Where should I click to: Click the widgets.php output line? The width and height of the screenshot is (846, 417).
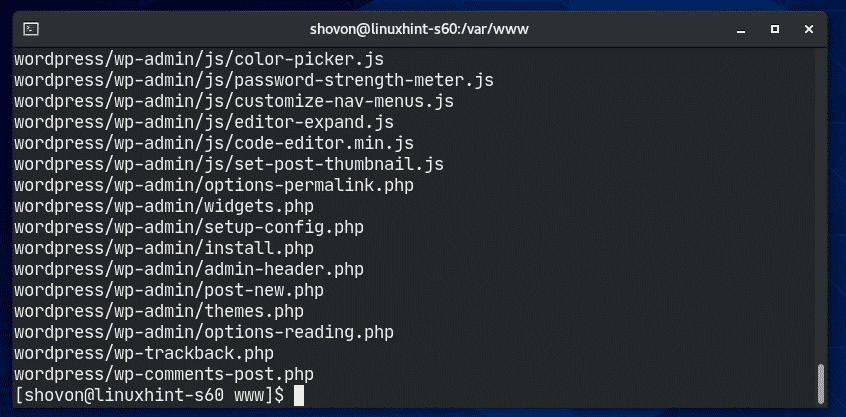pos(164,206)
